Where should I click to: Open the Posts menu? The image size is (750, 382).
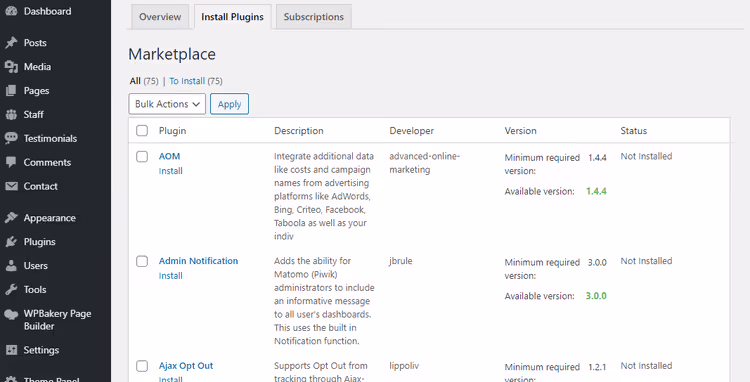click(35, 43)
